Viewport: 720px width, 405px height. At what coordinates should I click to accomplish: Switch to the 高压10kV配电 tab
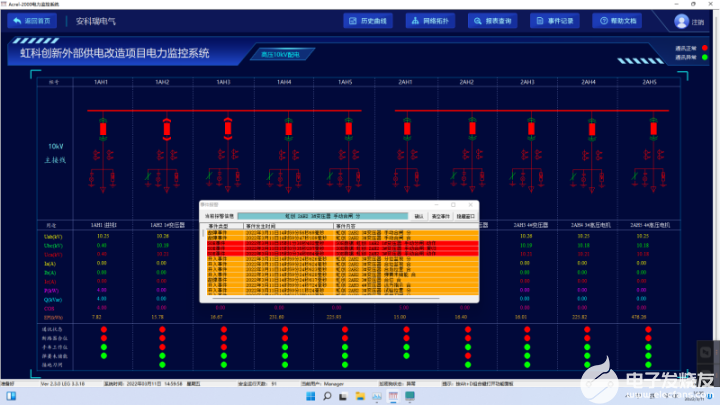[x=281, y=54]
